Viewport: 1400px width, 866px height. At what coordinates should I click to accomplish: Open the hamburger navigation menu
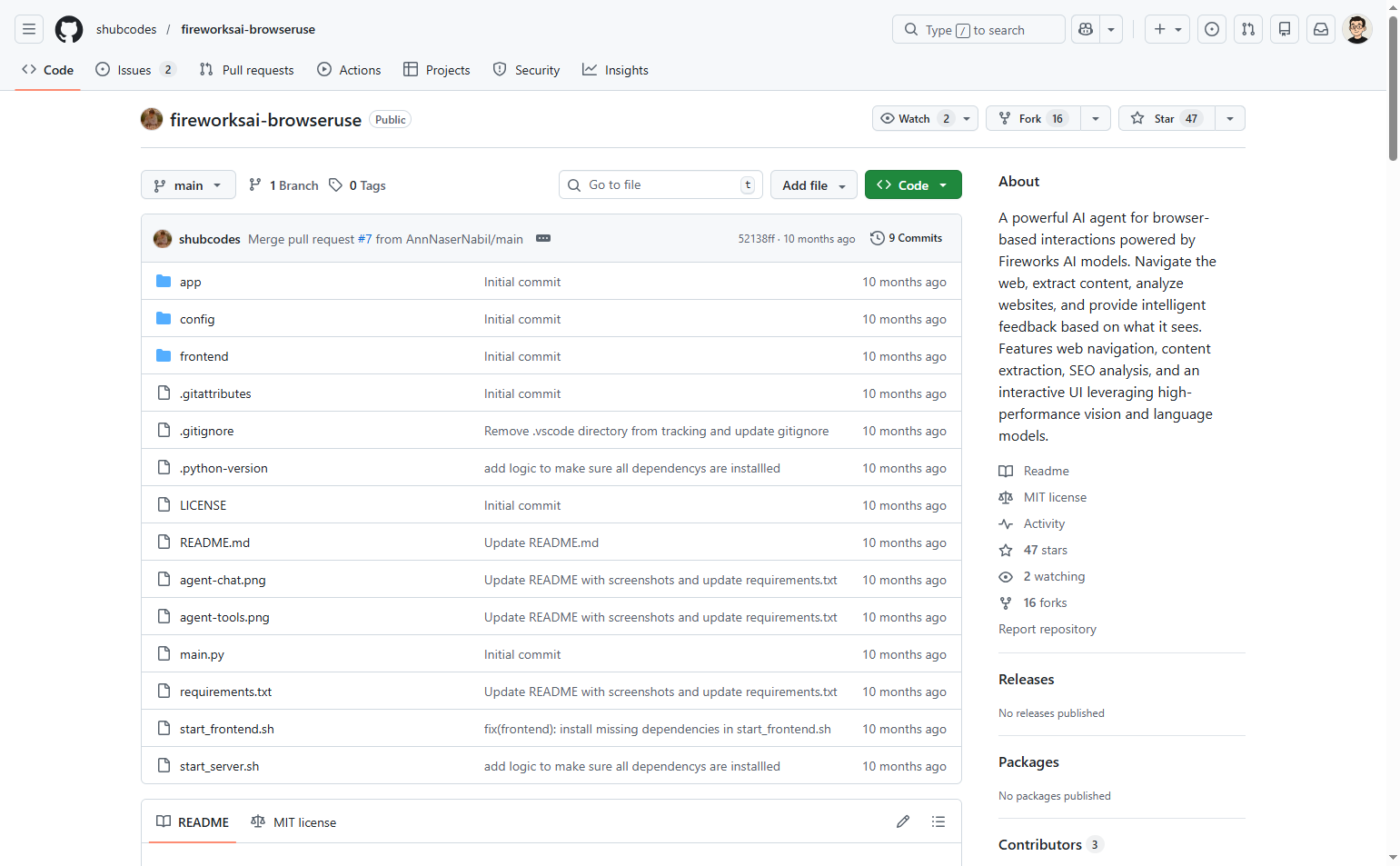[x=29, y=29]
